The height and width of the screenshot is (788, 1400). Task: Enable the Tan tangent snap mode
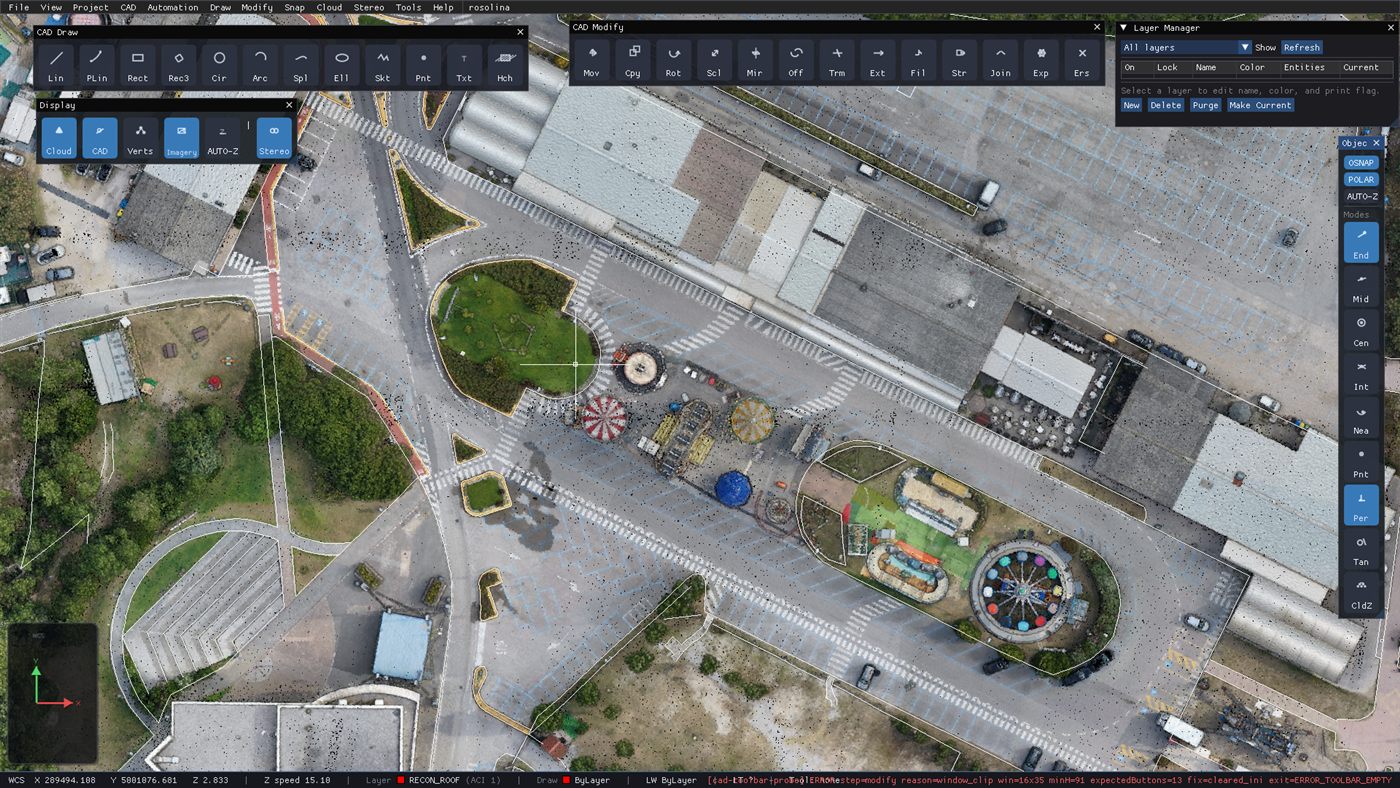(1361, 549)
